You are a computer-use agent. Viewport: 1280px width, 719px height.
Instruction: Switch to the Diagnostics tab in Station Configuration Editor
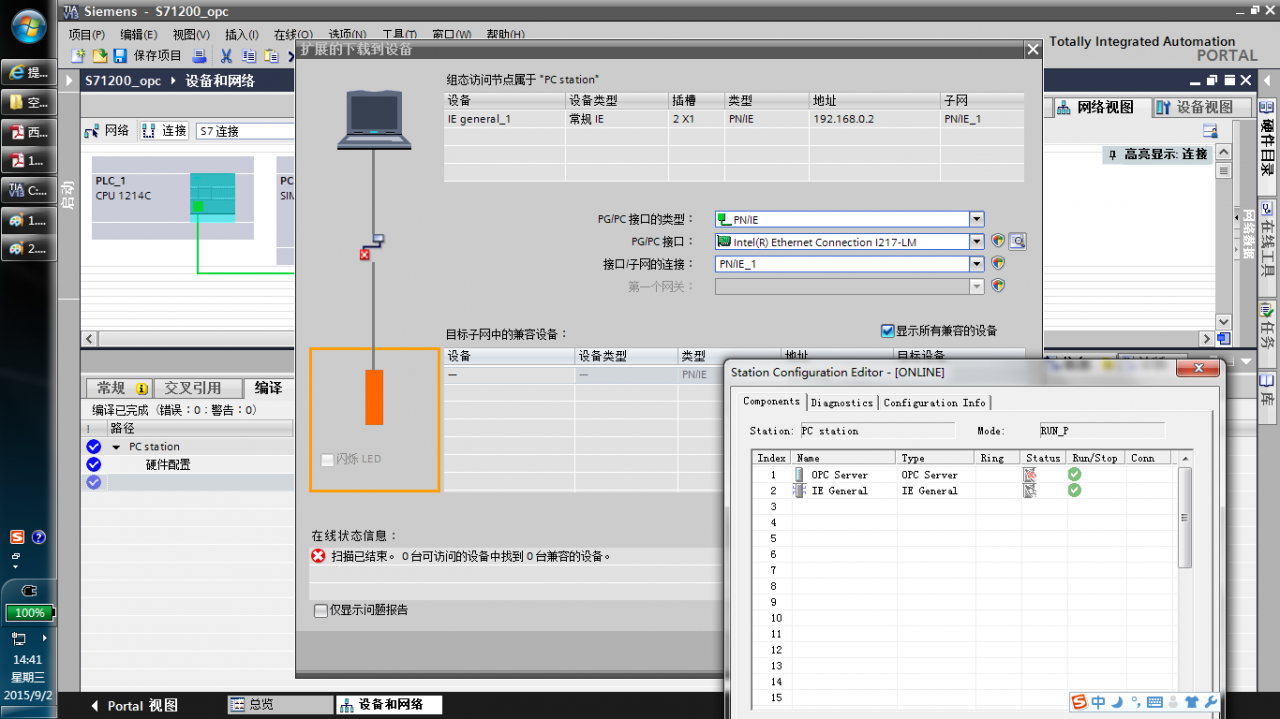842,403
